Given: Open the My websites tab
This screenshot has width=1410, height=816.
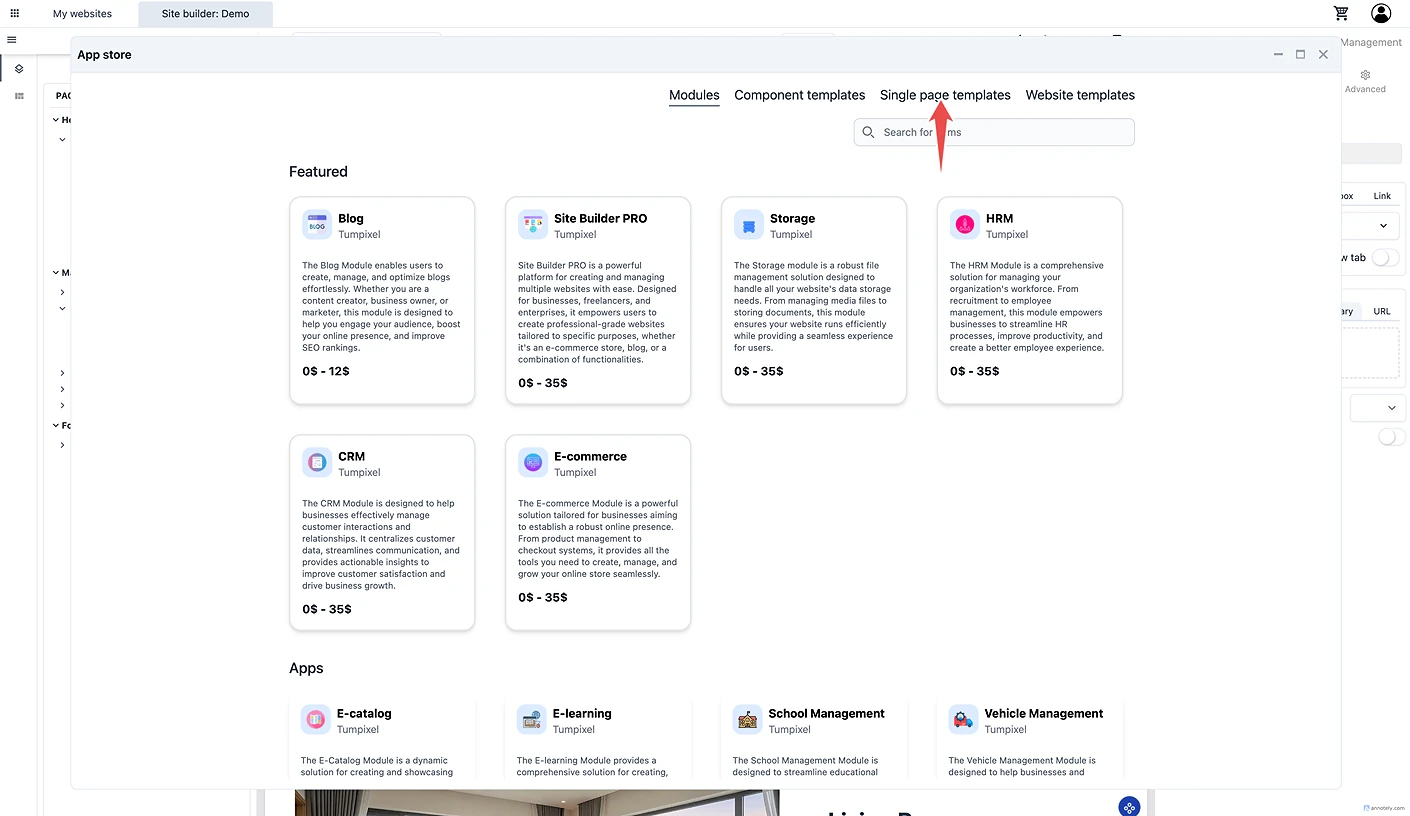Looking at the screenshot, I should (x=82, y=14).
